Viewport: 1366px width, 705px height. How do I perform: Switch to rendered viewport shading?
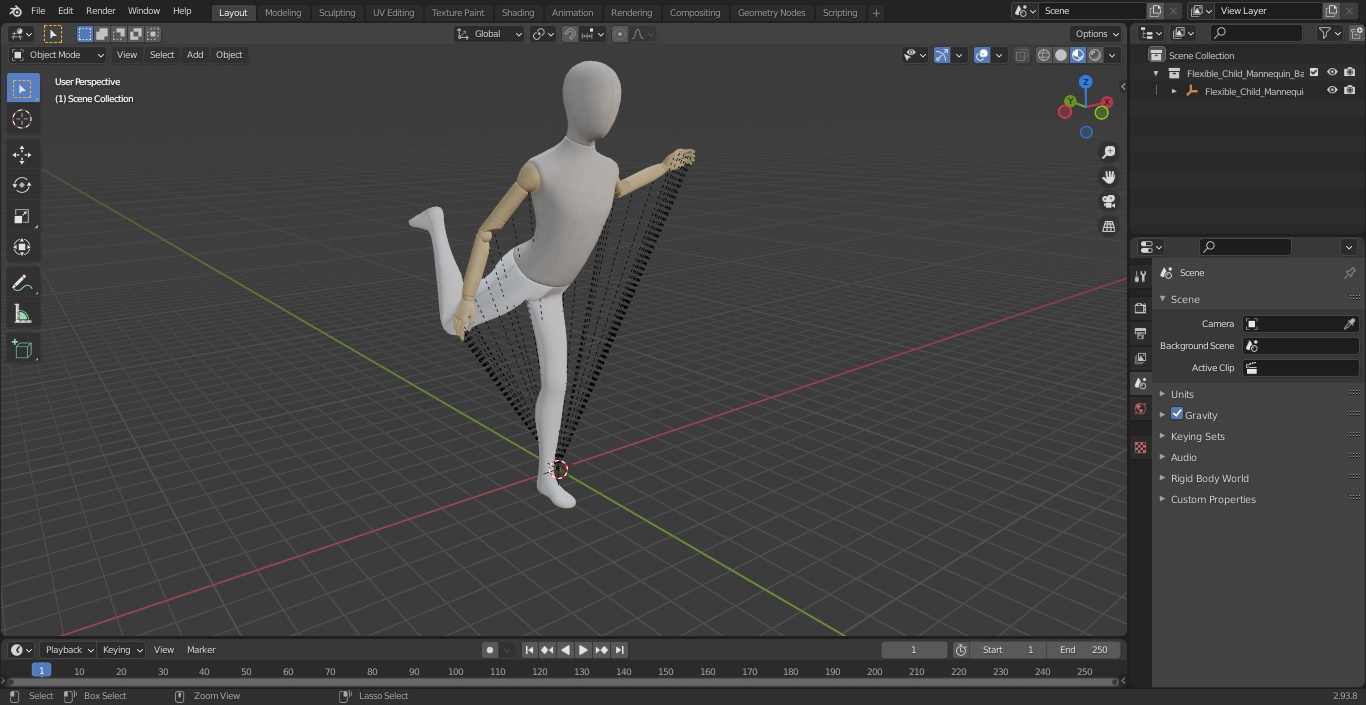tap(1095, 55)
